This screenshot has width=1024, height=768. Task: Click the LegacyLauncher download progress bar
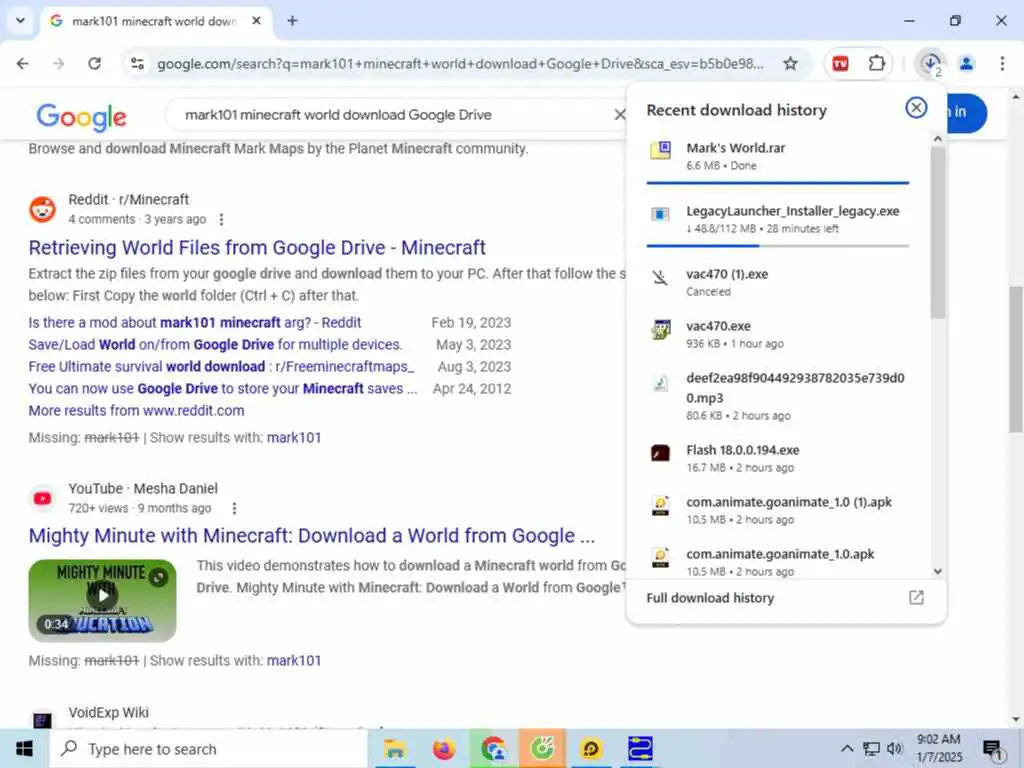coord(777,246)
